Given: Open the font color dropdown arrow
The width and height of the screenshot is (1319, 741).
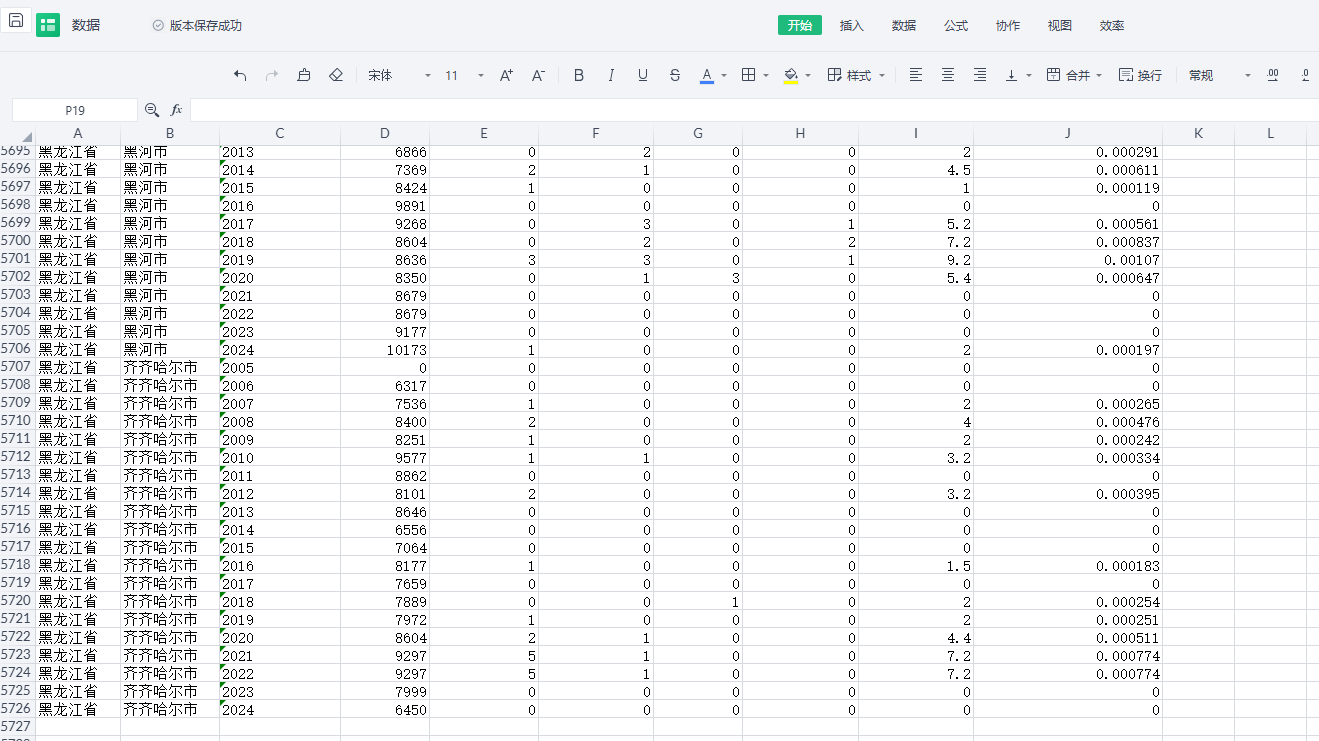Looking at the screenshot, I should (x=724, y=75).
